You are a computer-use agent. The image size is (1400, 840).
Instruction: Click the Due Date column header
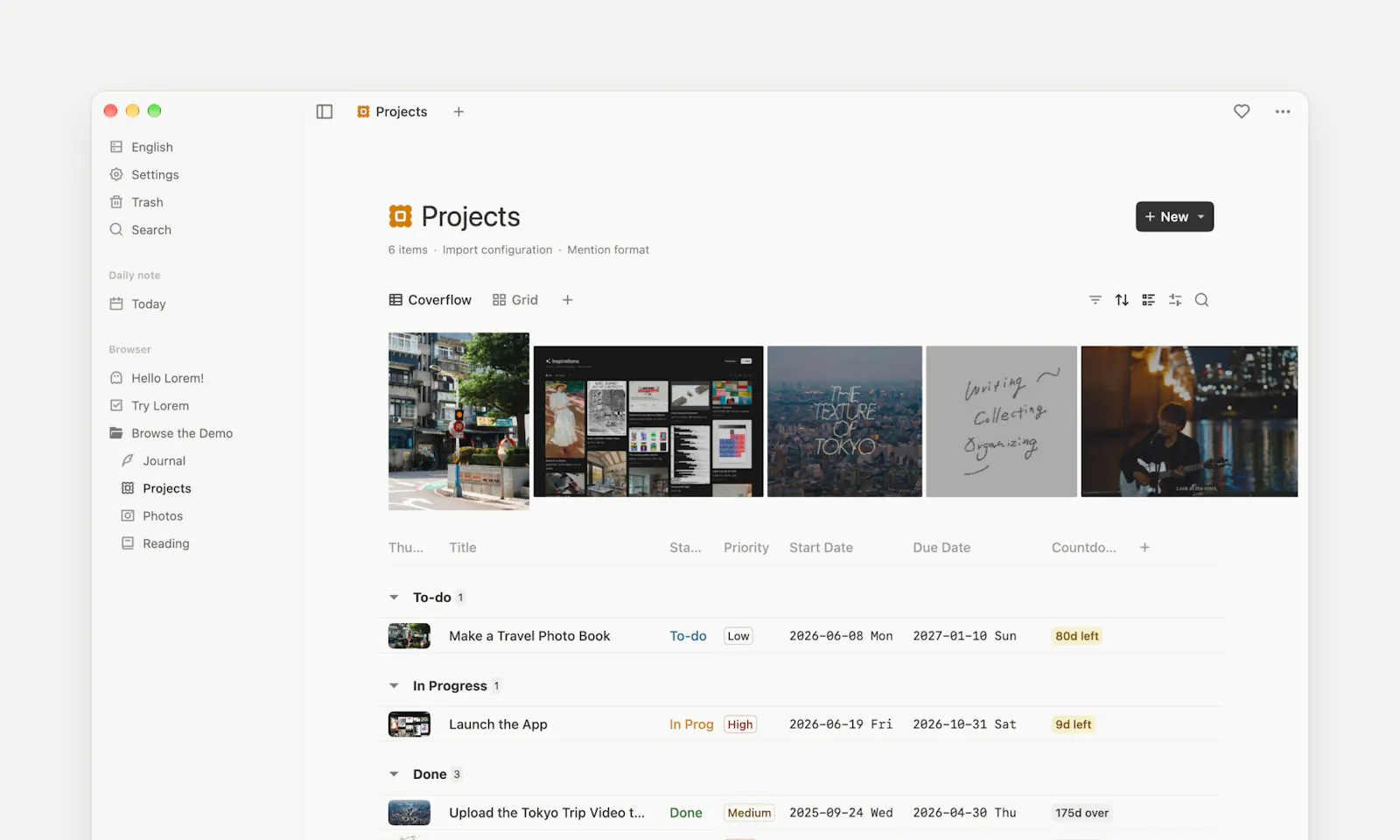pos(941,548)
